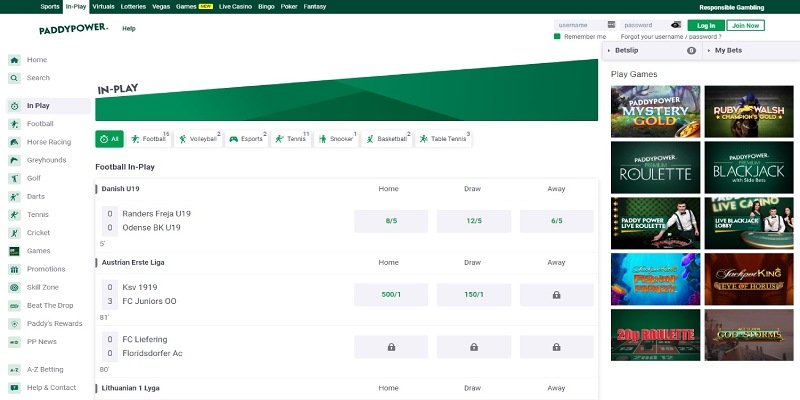Open the Lotteries top menu item
Image resolution: width=800 pixels, height=400 pixels.
[133, 7]
